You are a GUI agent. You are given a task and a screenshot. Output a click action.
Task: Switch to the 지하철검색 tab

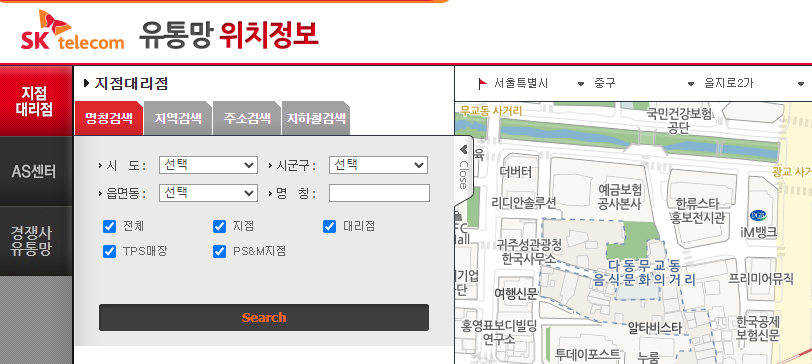pos(316,118)
